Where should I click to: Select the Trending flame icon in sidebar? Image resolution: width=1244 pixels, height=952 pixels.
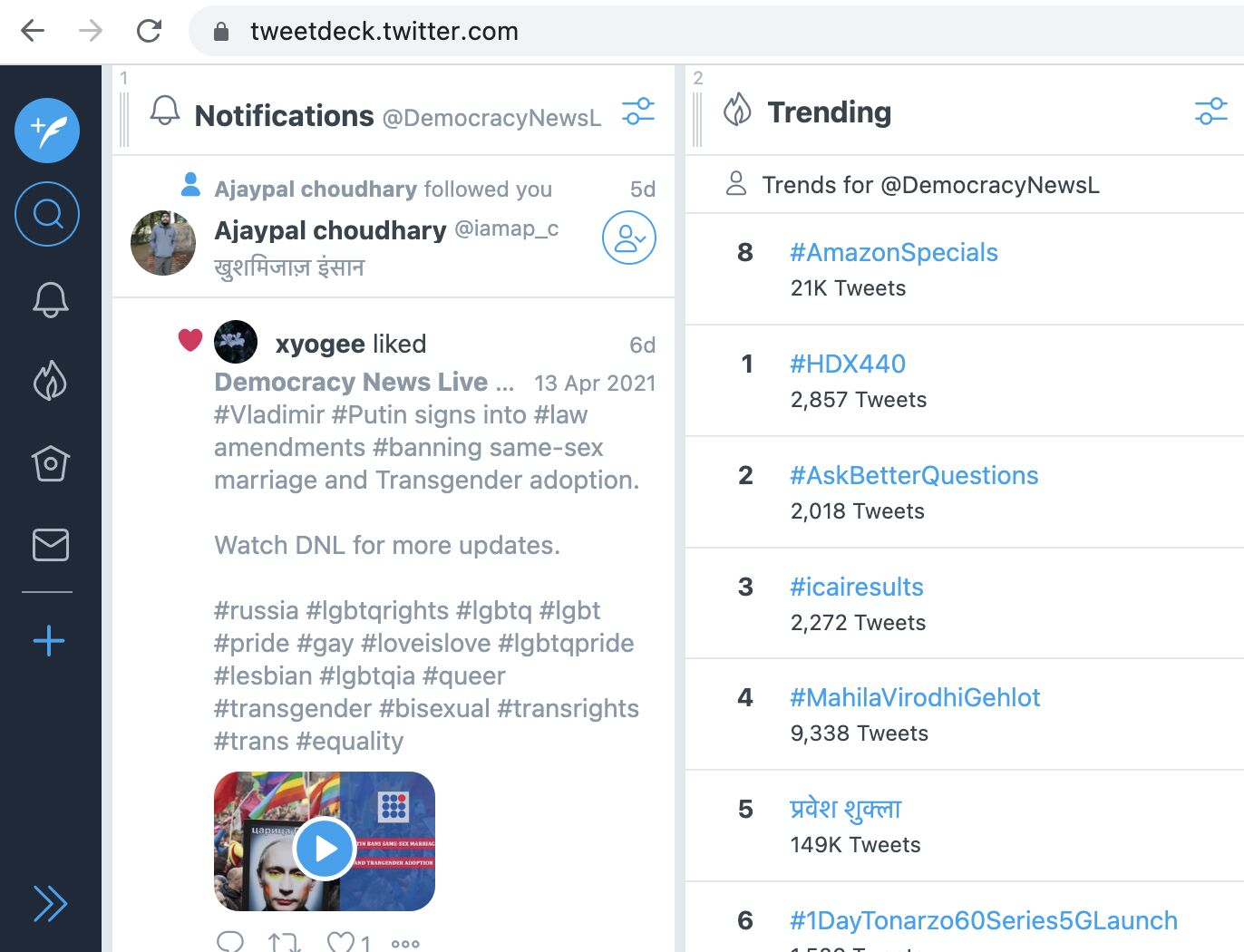coord(50,380)
